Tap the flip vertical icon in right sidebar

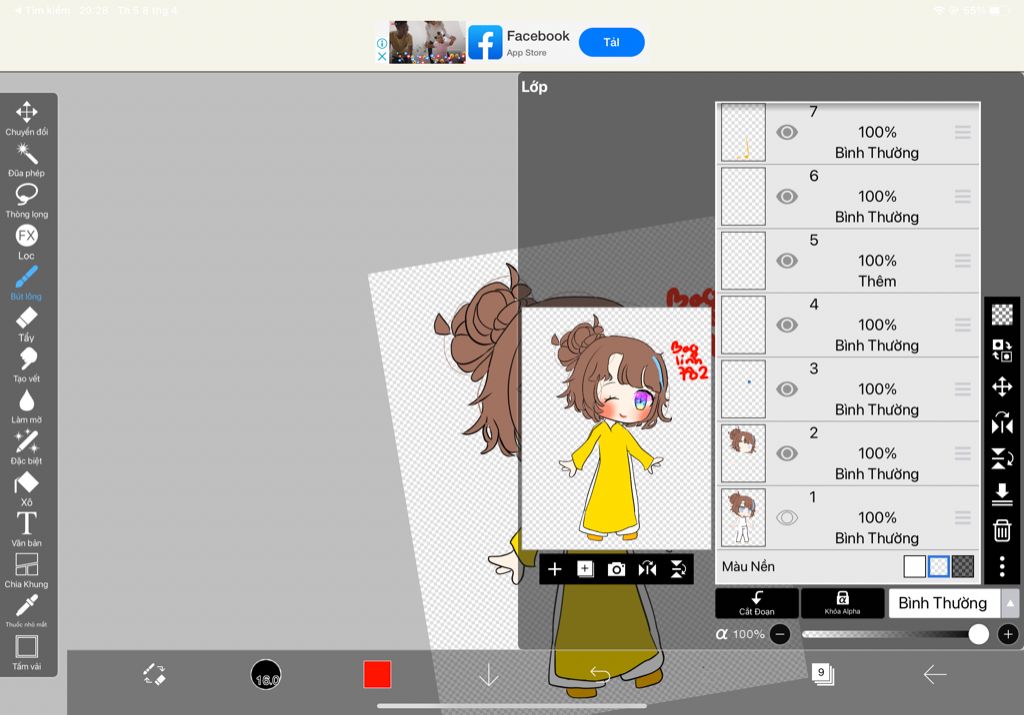[x=1002, y=458]
